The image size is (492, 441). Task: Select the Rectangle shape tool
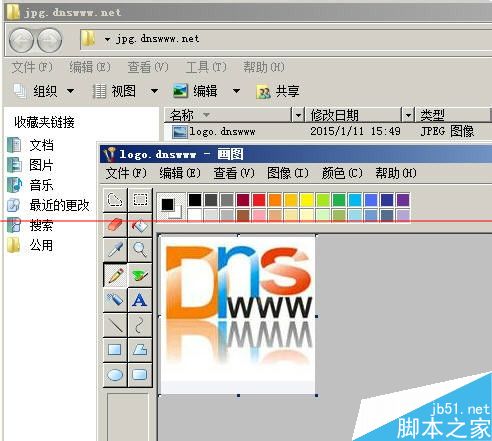point(115,350)
